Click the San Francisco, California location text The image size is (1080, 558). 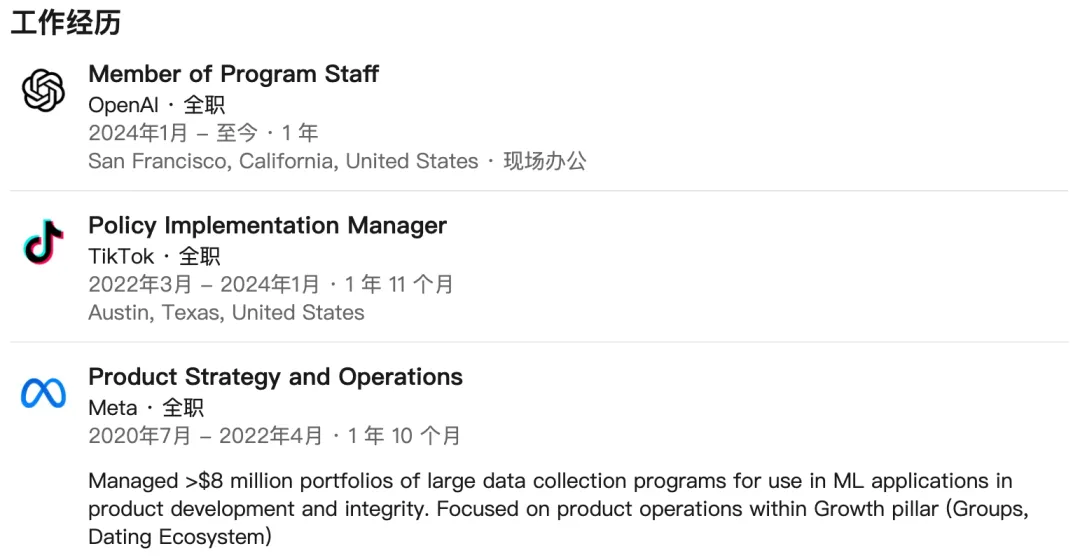pyautogui.click(x=213, y=161)
